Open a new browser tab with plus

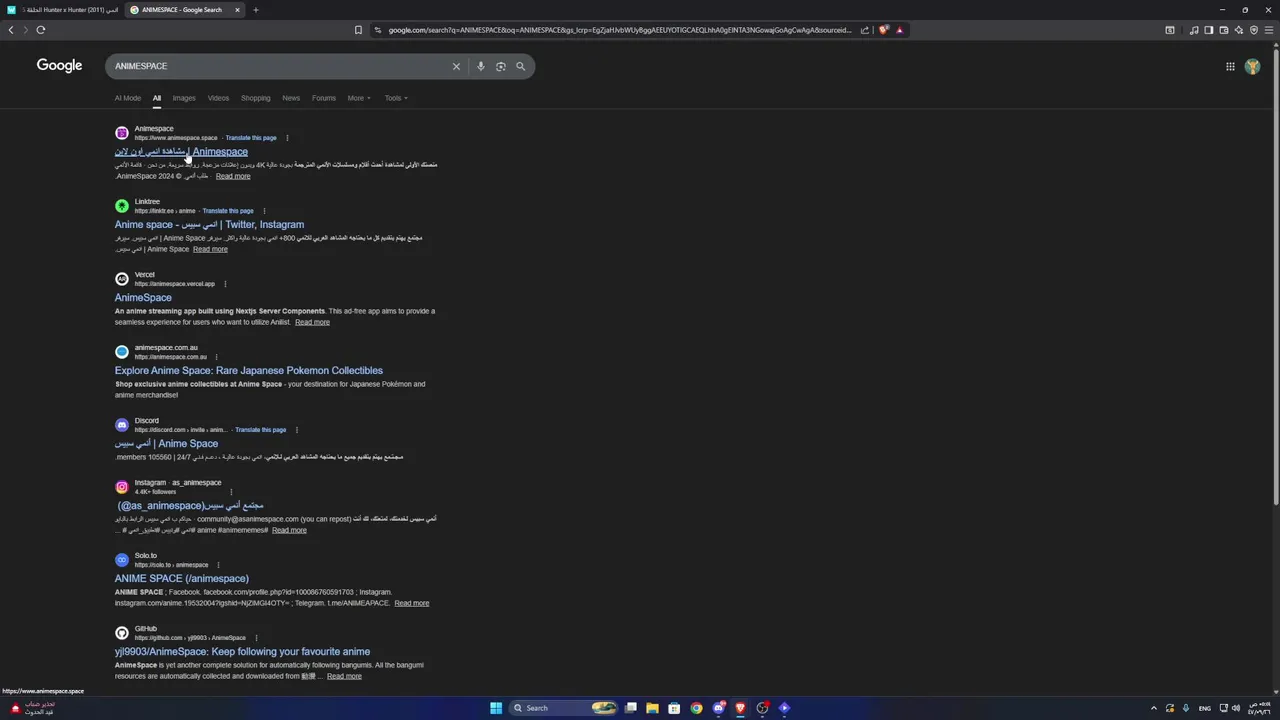255,10
